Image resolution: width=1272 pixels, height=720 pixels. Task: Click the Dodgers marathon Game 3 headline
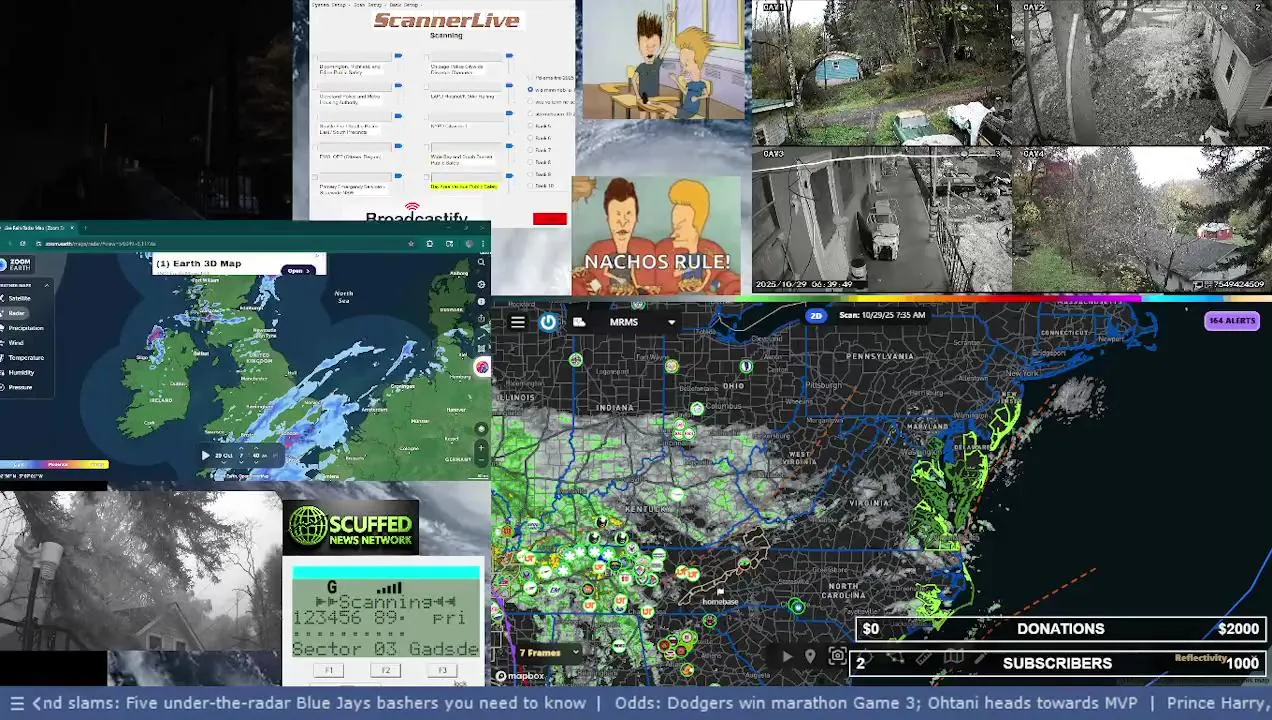pyautogui.click(x=876, y=703)
